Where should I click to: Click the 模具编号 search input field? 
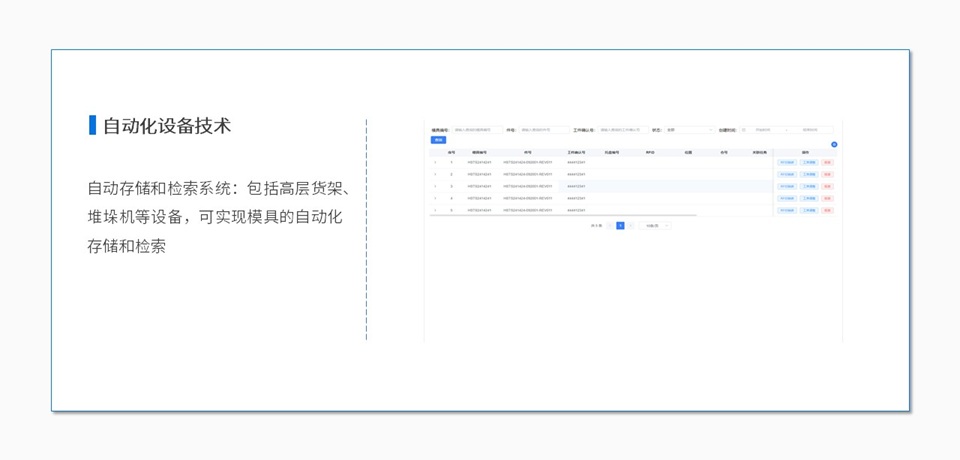click(x=477, y=130)
